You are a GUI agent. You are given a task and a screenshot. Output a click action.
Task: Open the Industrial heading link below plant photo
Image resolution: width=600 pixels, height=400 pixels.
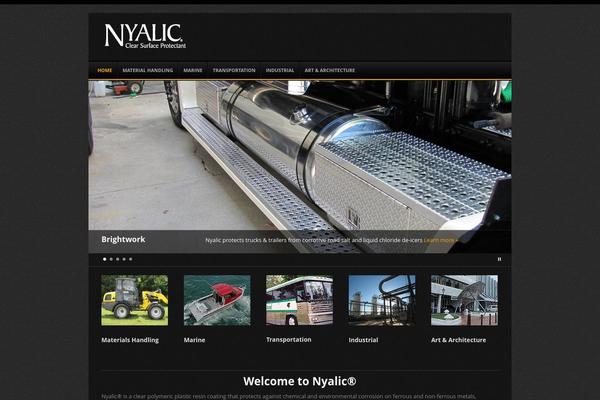363,340
